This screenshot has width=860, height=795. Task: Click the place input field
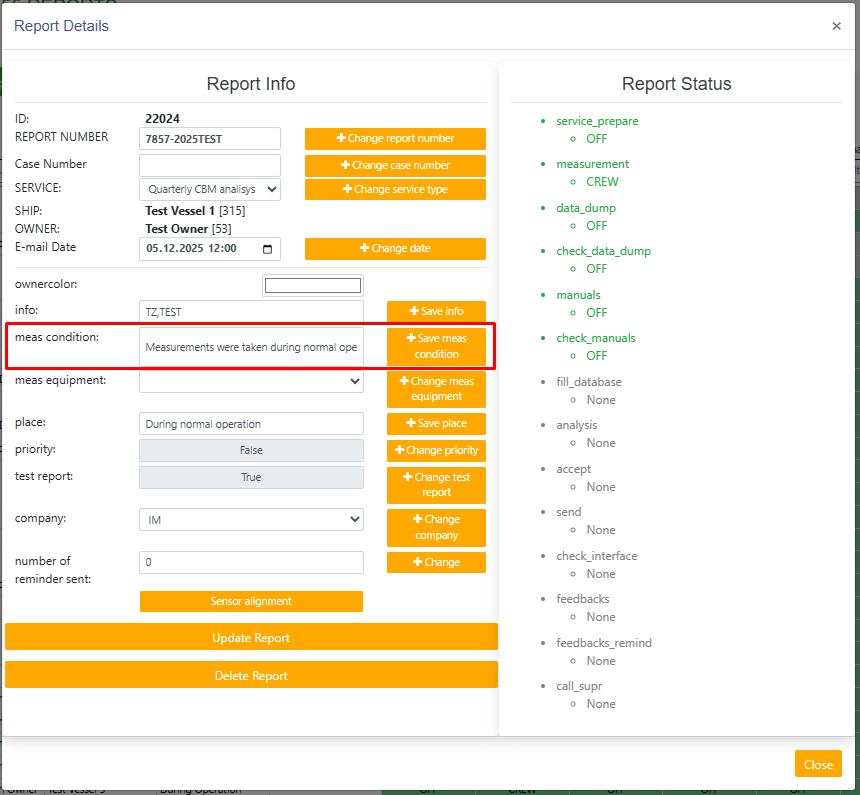[251, 424]
